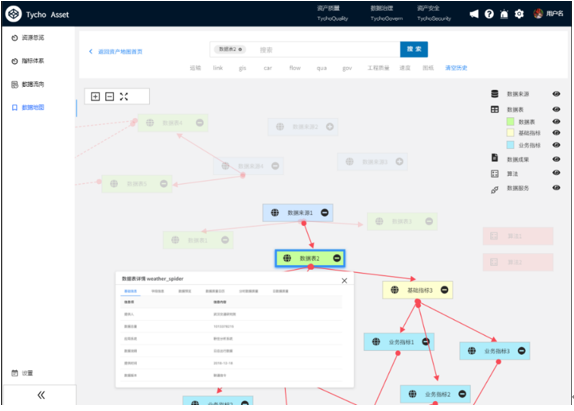Toggle visibility eye for 基础指标 legend

point(556,133)
